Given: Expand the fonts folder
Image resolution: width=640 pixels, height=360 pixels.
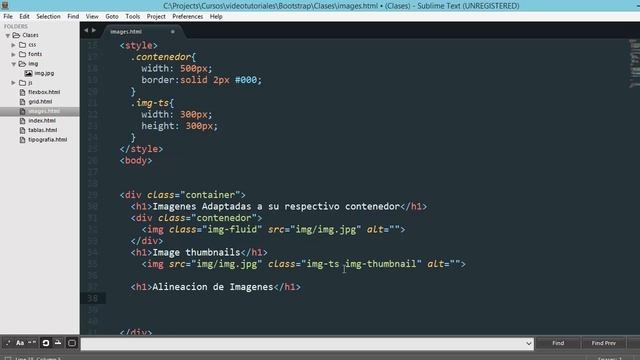Looking at the screenshot, I should pyautogui.click(x=13, y=54).
